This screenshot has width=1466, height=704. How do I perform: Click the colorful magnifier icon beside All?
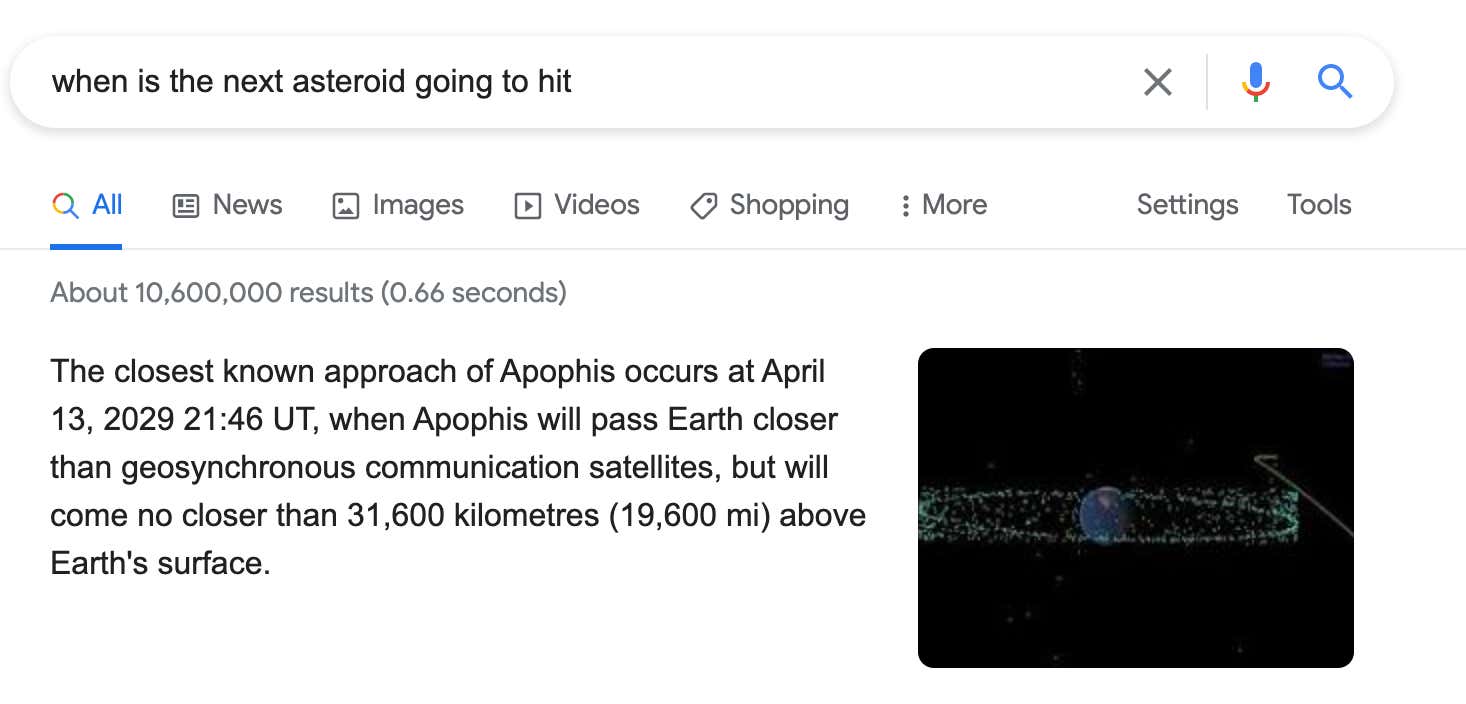click(65, 206)
